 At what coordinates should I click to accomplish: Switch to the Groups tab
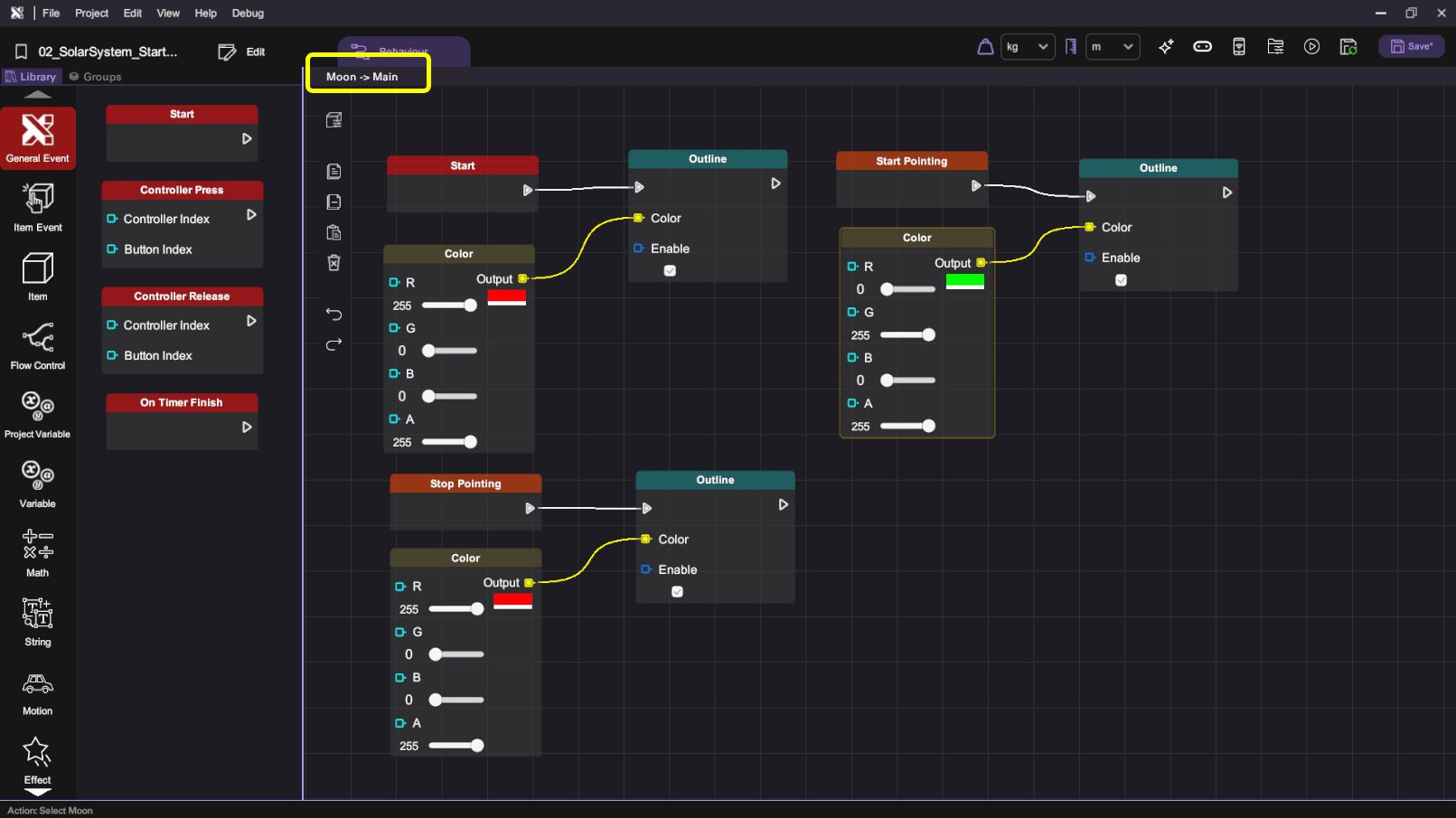coord(96,77)
